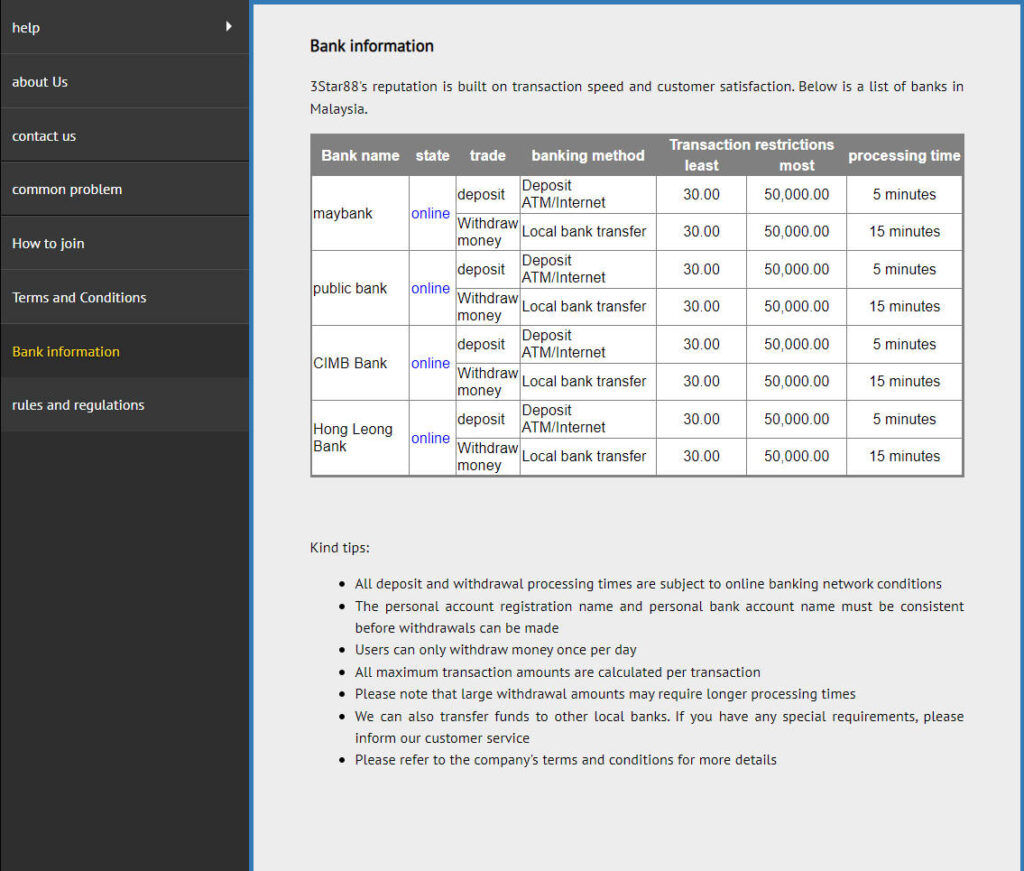Click maybank Withdraw money cell
Screen dimensions: 1024x871
pos(488,232)
